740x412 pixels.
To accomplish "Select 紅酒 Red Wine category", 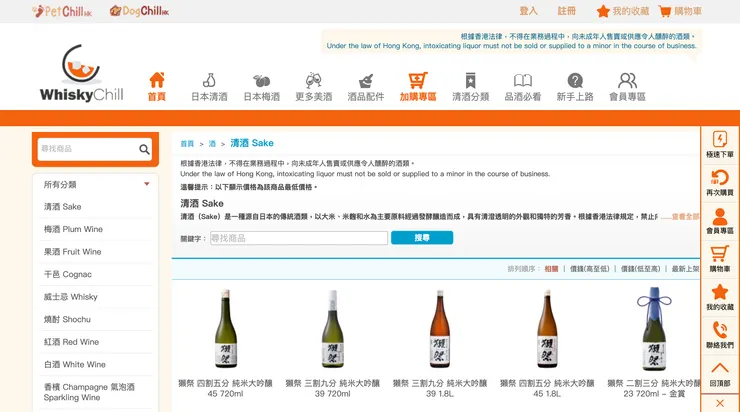I will click(71, 342).
